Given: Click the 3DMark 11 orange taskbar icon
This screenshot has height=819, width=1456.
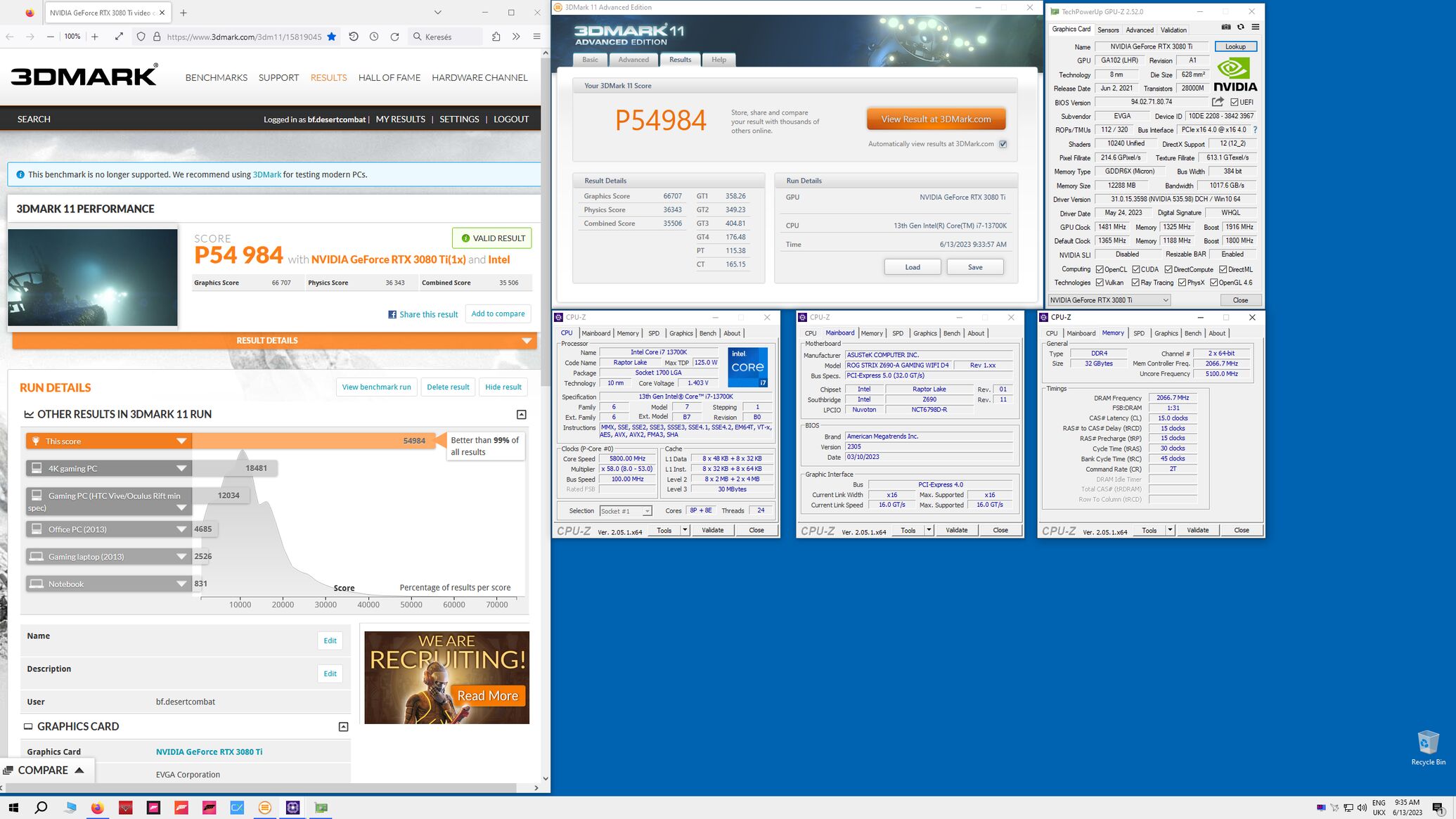Looking at the screenshot, I should [x=264, y=807].
